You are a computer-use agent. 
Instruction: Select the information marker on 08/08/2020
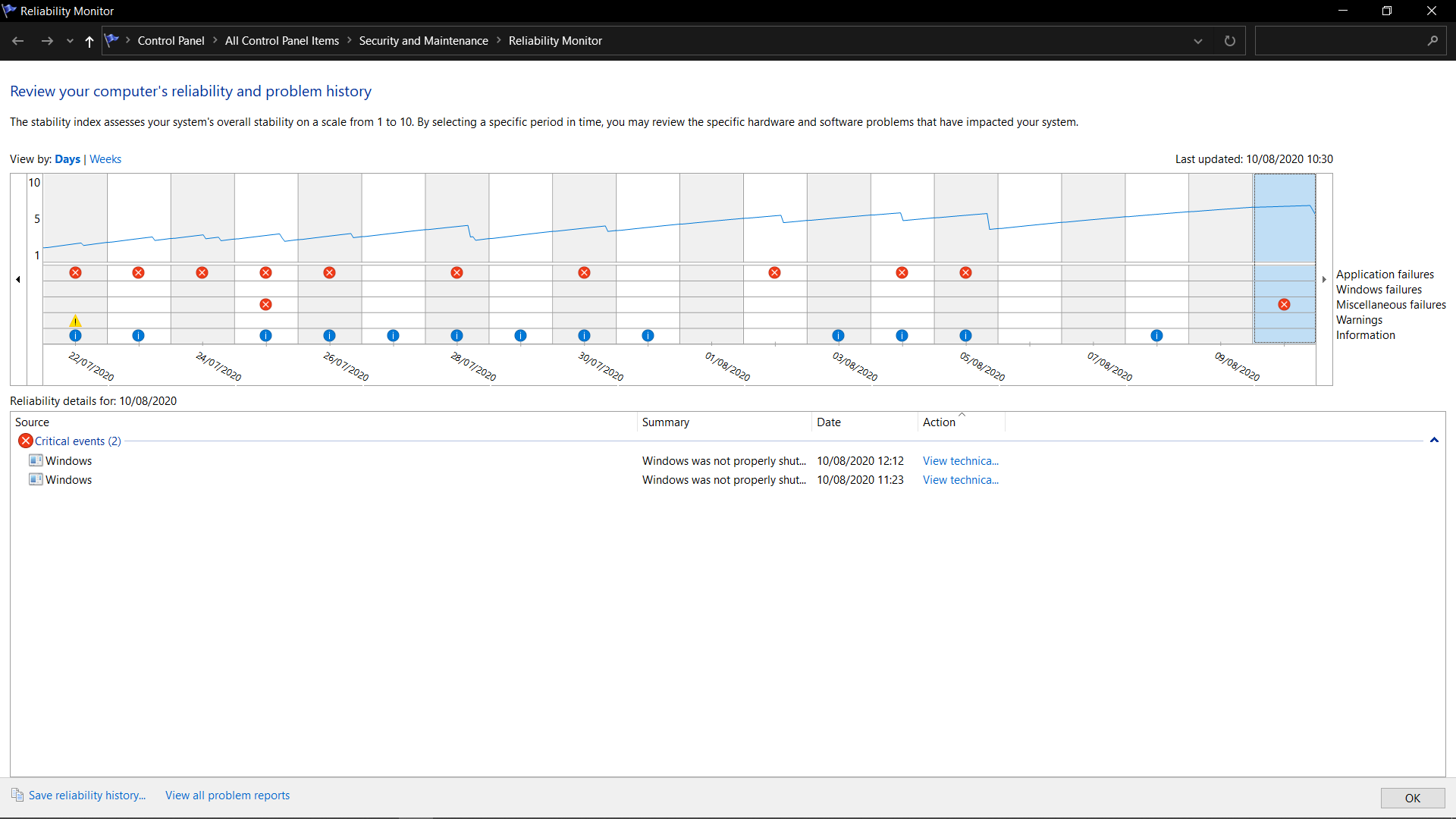(x=1156, y=335)
